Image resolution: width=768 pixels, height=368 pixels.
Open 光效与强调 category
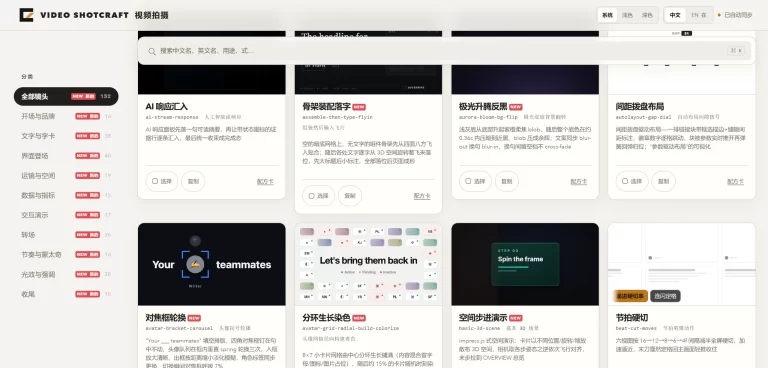[x=66, y=274]
